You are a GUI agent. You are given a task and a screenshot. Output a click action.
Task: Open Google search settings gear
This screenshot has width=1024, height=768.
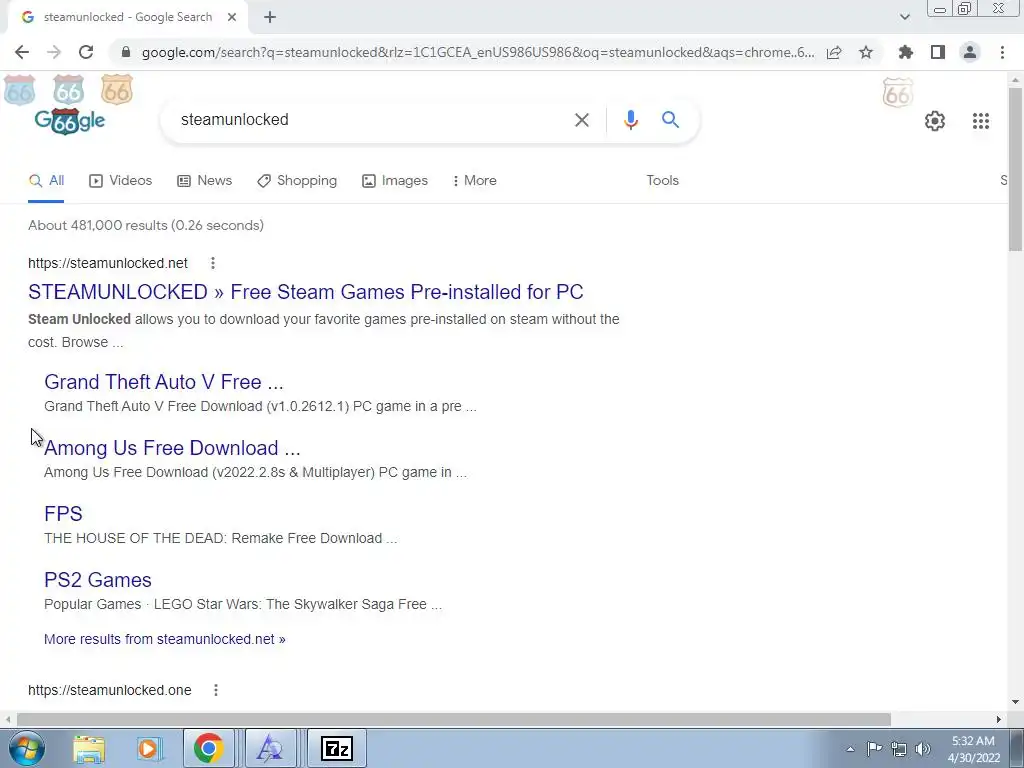point(935,121)
